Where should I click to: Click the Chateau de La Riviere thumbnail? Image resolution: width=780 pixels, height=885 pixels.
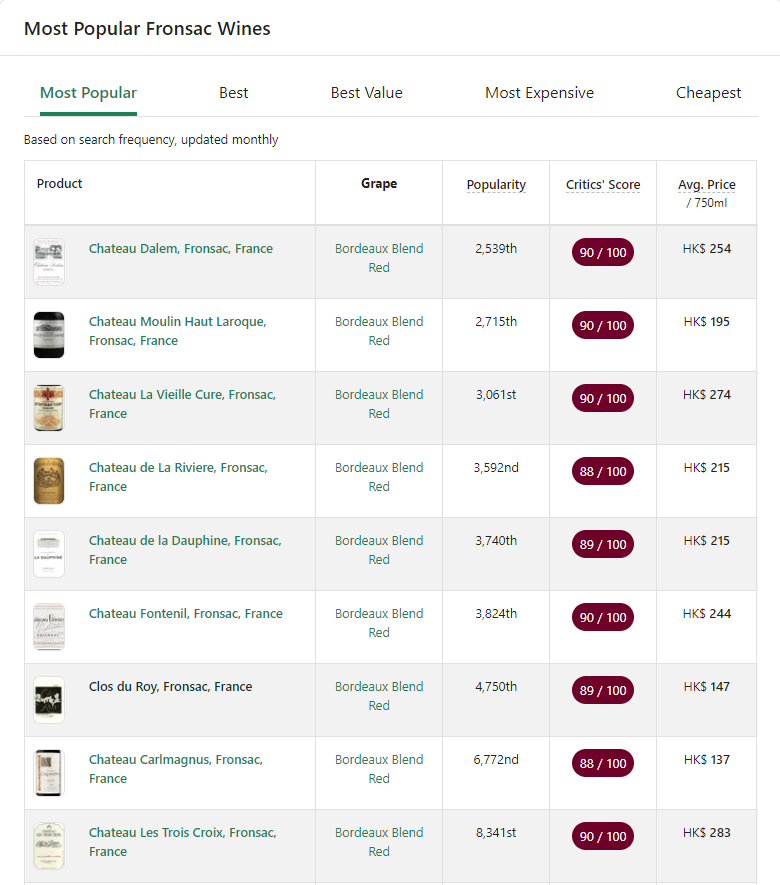point(49,481)
